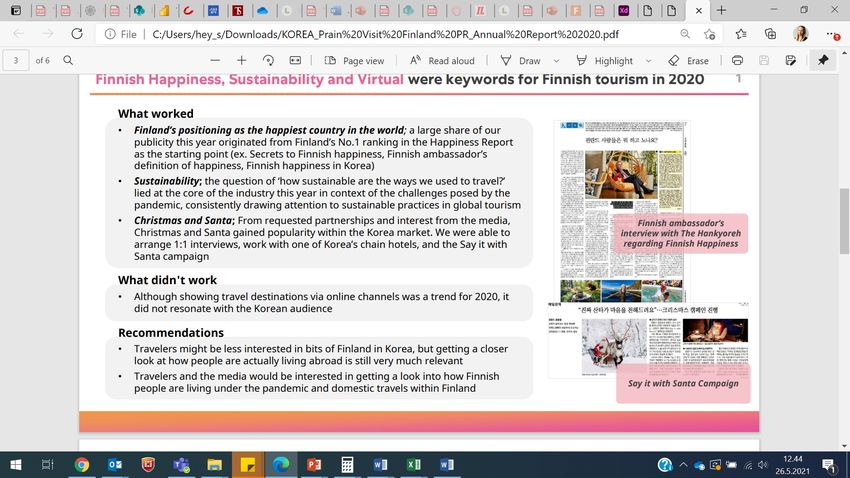Click the 'Recommendations' heading
The height and width of the screenshot is (478, 850).
pos(171,332)
